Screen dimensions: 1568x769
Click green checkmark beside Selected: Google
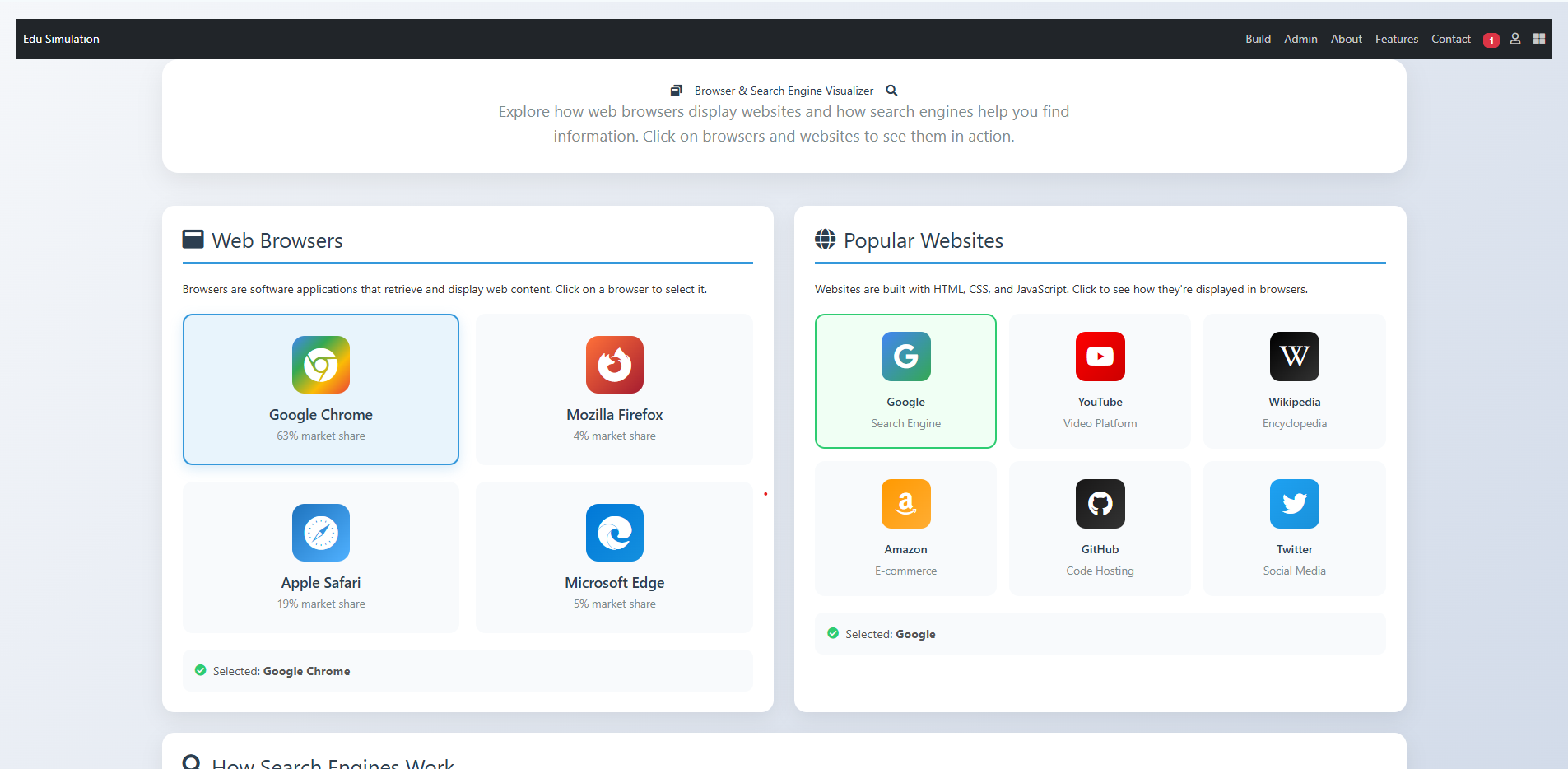833,633
